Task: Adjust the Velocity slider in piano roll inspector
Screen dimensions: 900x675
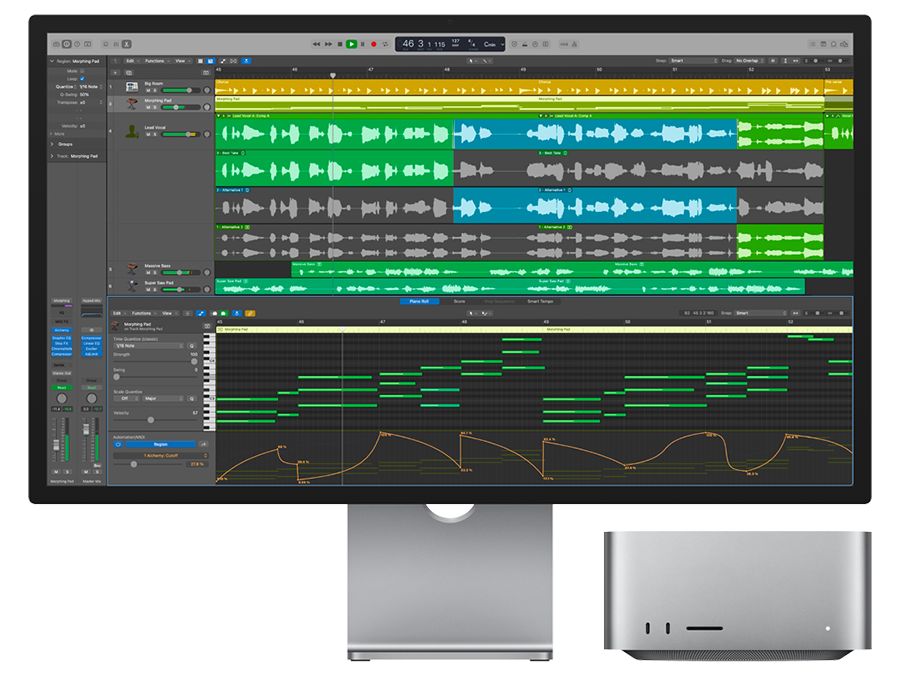Action: tap(156, 420)
